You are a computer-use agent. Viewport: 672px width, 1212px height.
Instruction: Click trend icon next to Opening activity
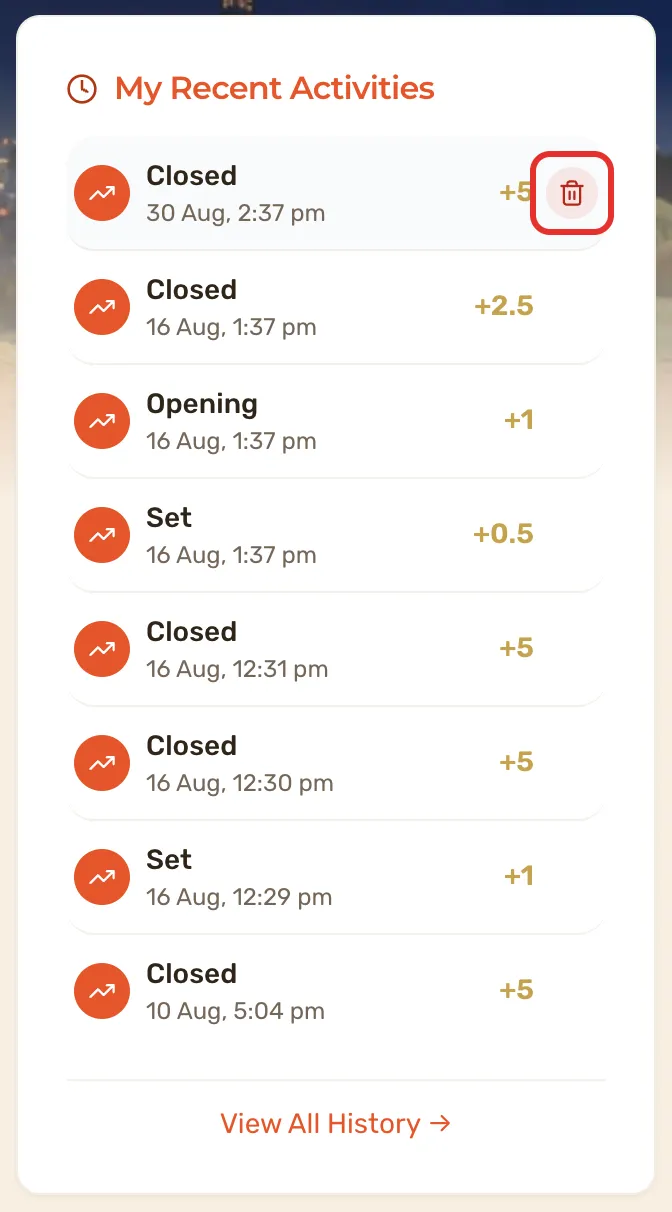(102, 421)
